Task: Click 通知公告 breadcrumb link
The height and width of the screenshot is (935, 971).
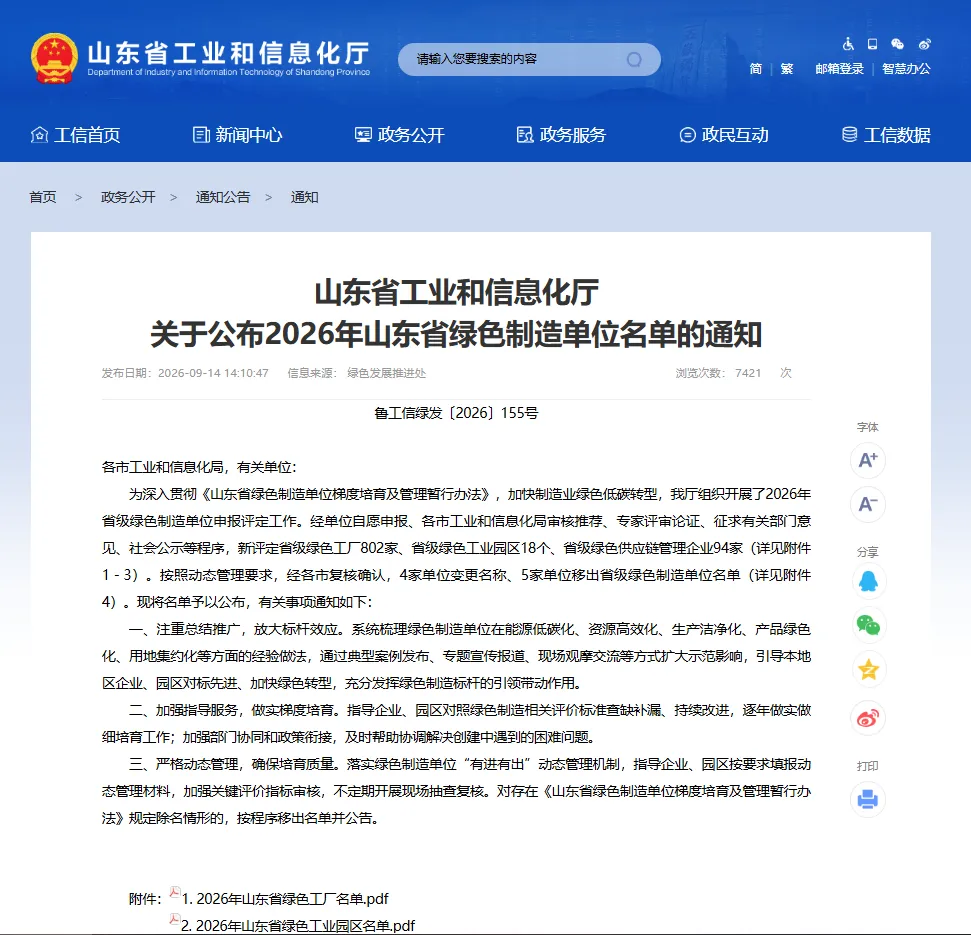Action: pyautogui.click(x=223, y=197)
